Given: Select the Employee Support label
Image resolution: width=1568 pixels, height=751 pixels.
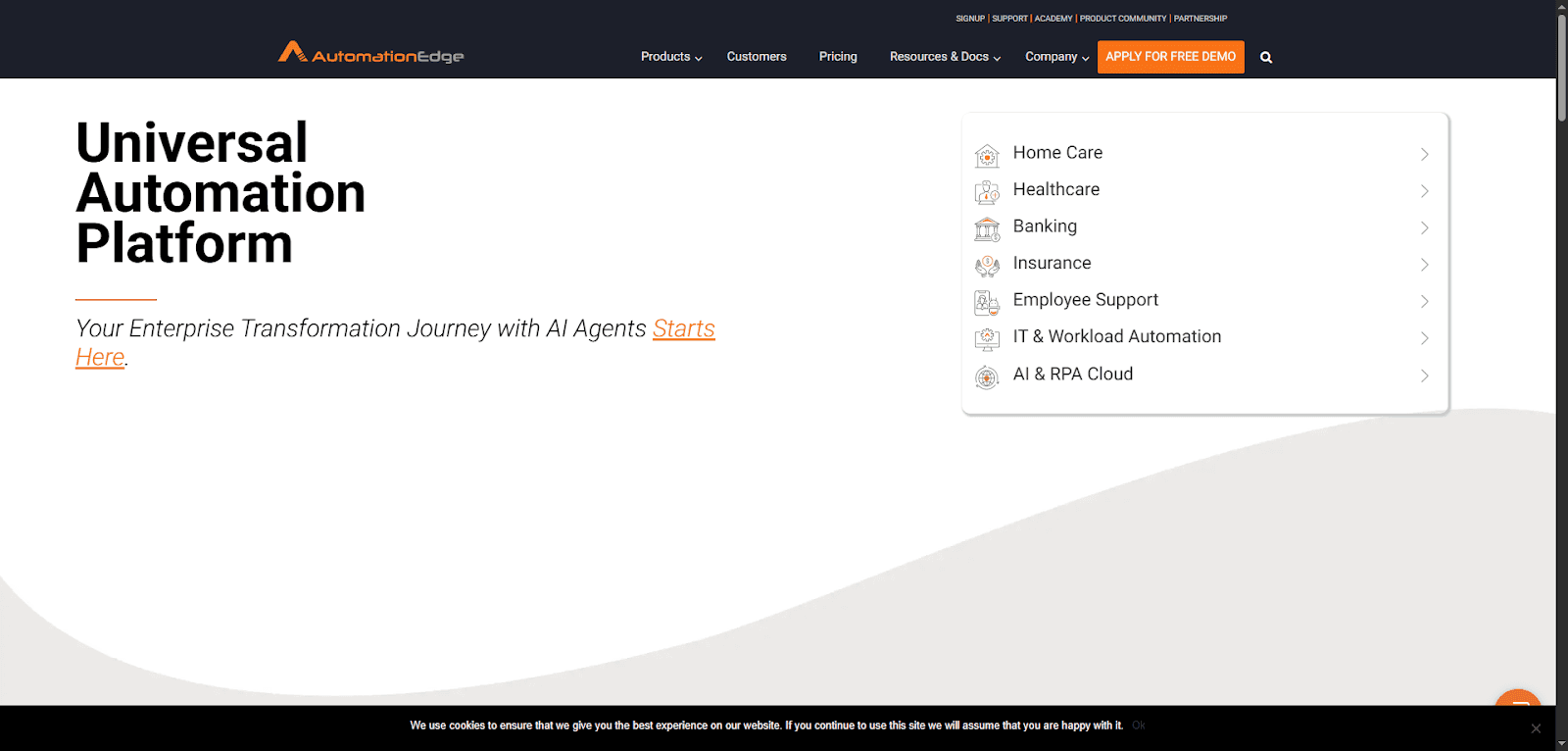Looking at the screenshot, I should [1086, 300].
